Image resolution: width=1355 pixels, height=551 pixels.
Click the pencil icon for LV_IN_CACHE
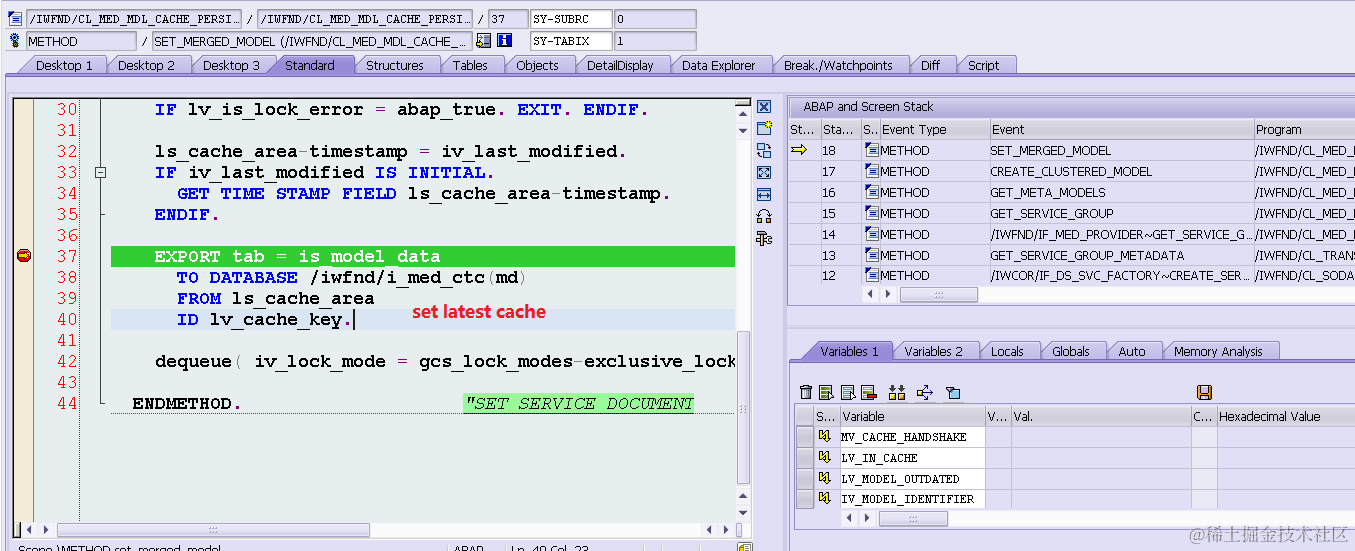(x=826, y=457)
